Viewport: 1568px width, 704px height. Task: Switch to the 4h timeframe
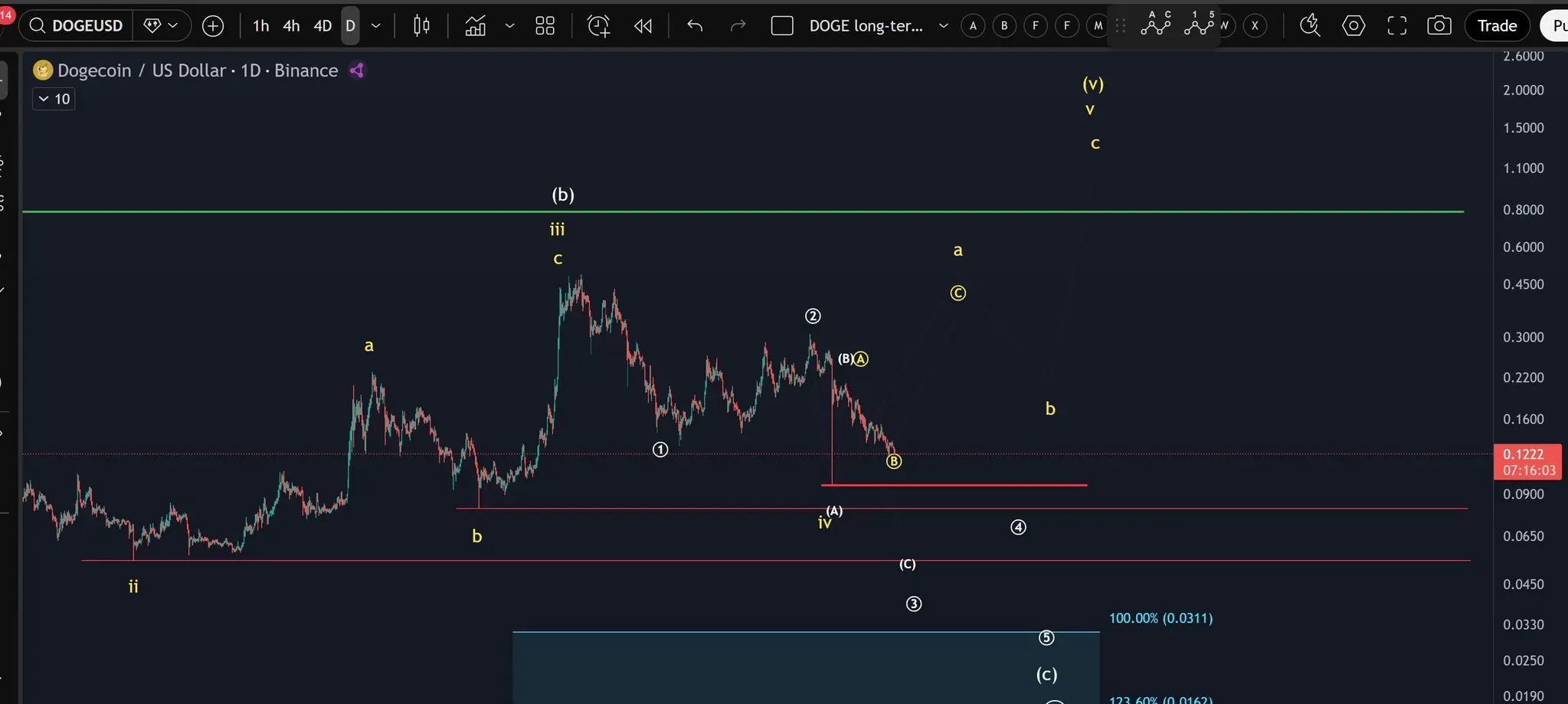(291, 26)
